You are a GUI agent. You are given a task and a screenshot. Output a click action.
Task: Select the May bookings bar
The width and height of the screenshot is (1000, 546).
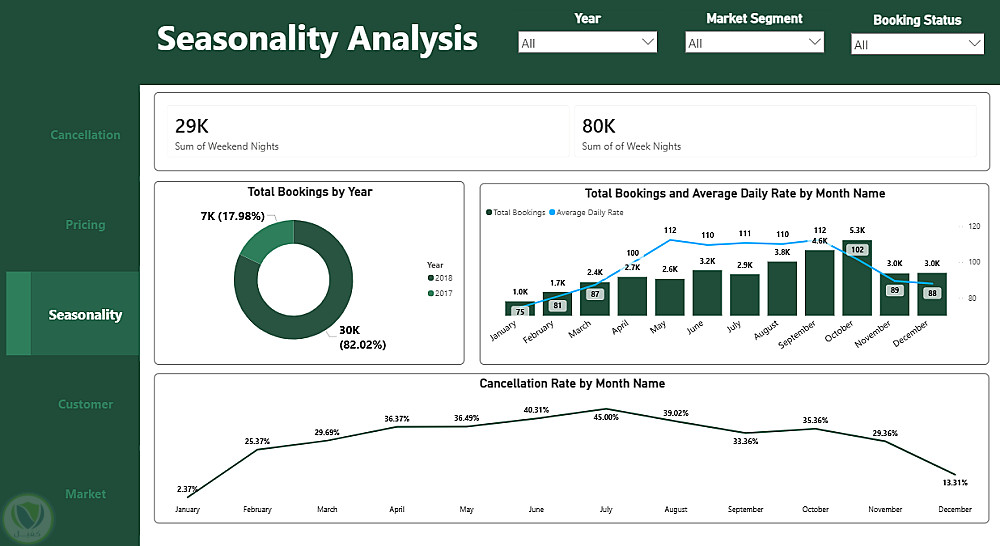click(x=670, y=297)
